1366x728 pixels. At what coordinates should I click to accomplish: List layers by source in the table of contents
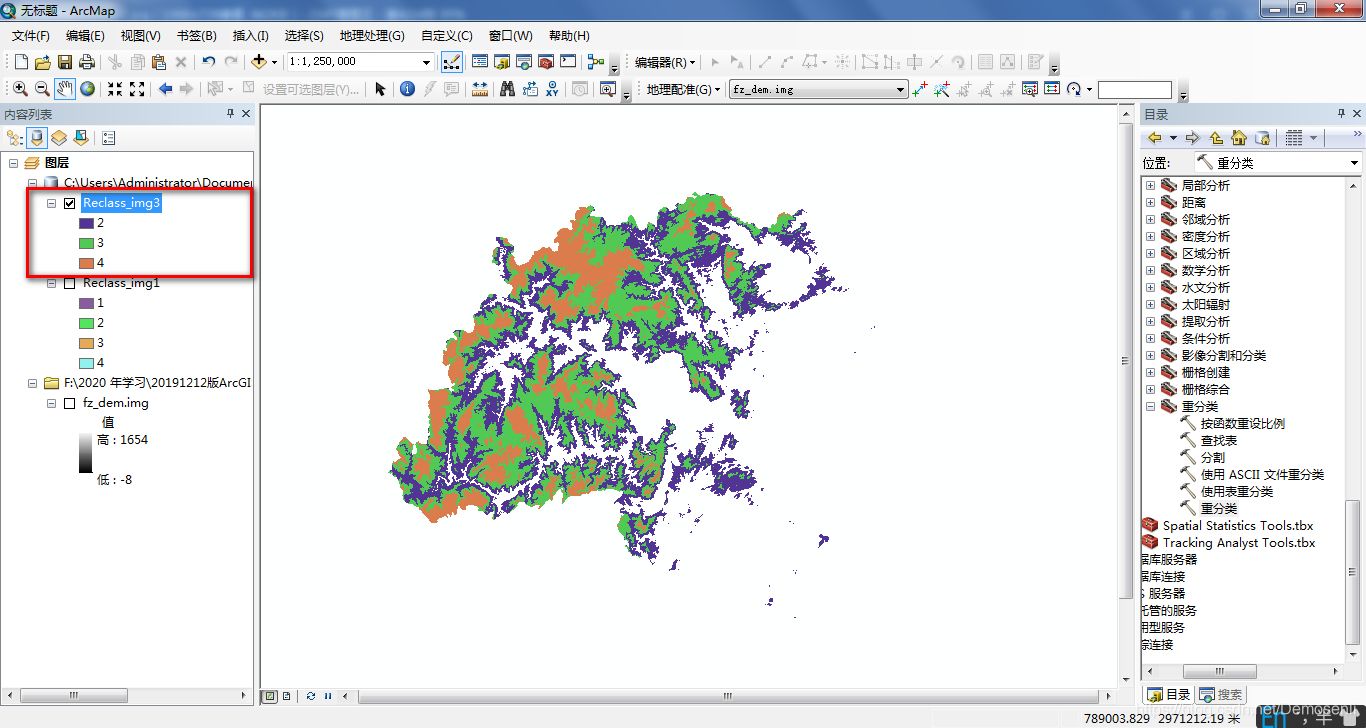[37, 138]
